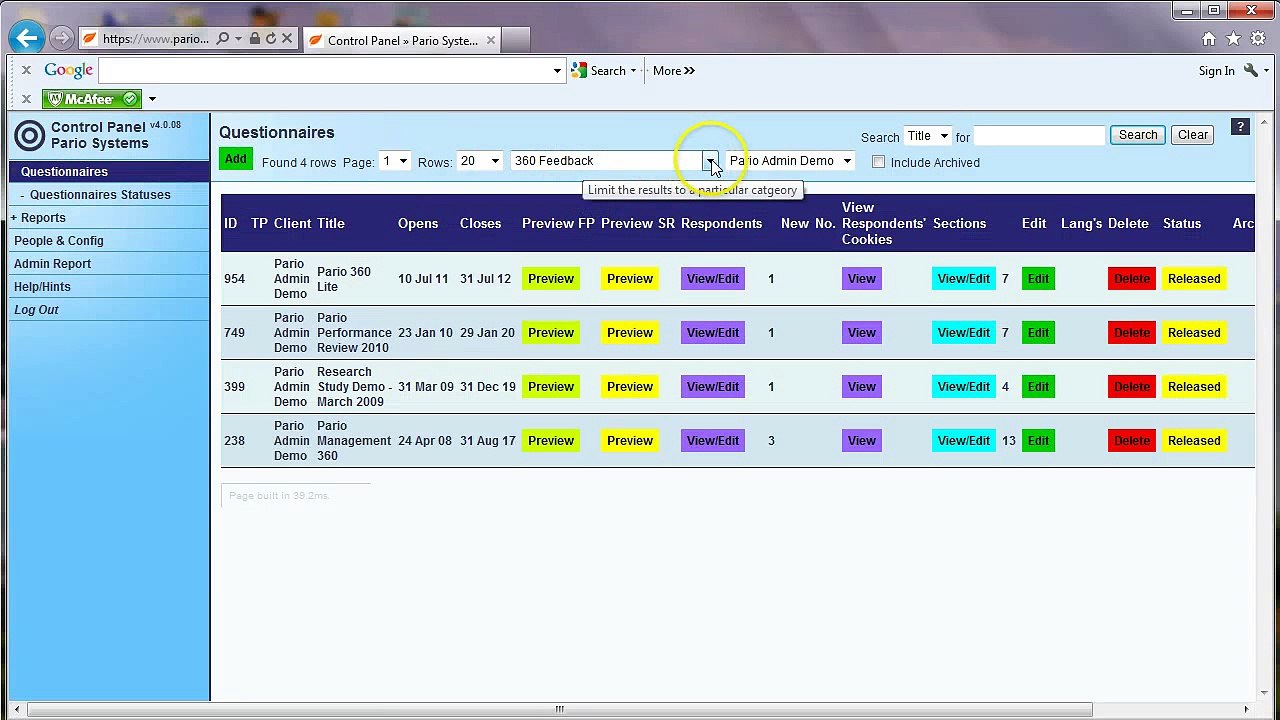The image size is (1280, 720).
Task: Open the Pario Admin Demo client dropdown
Action: [789, 161]
